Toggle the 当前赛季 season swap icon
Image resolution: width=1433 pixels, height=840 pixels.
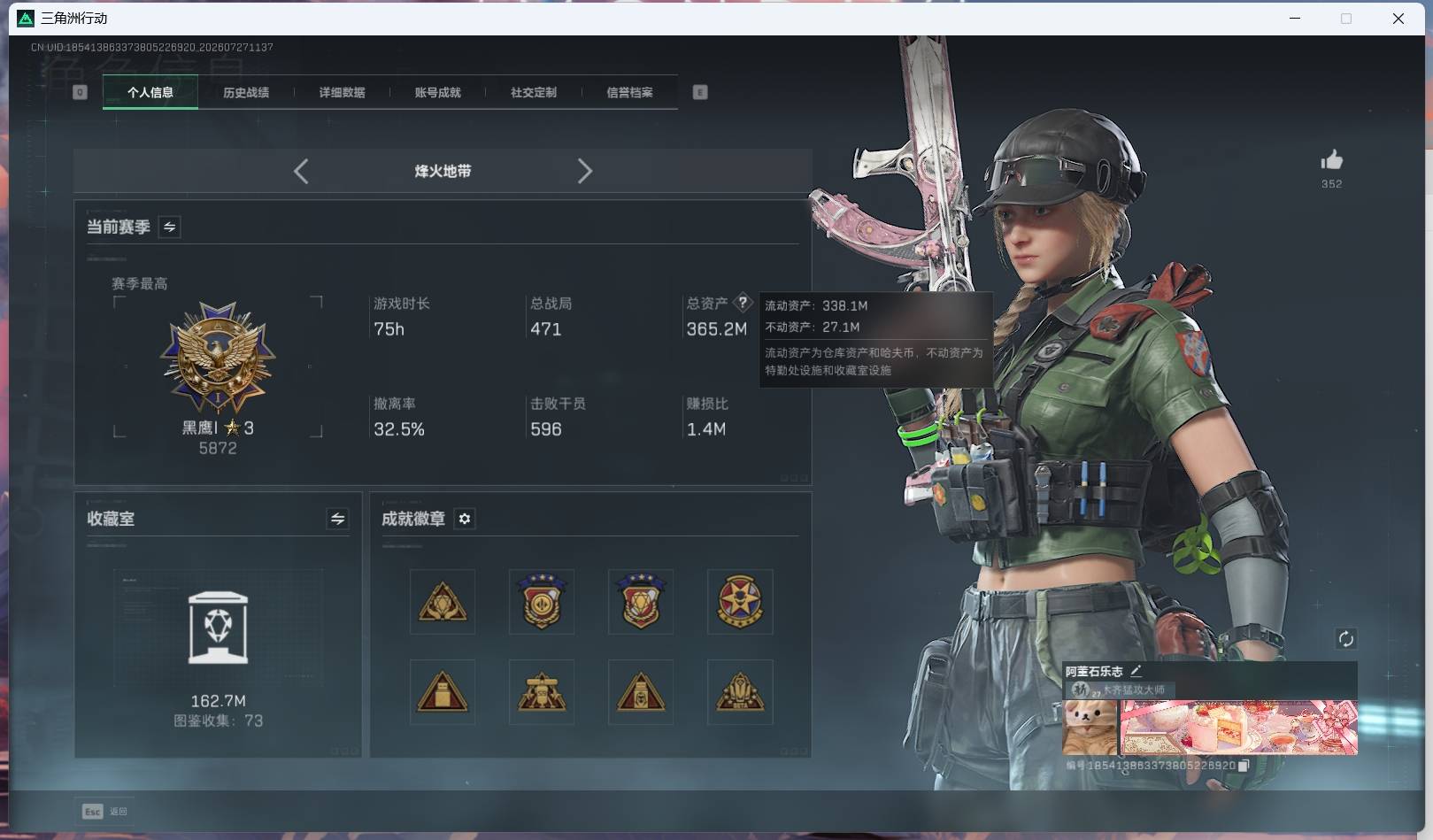coord(169,227)
